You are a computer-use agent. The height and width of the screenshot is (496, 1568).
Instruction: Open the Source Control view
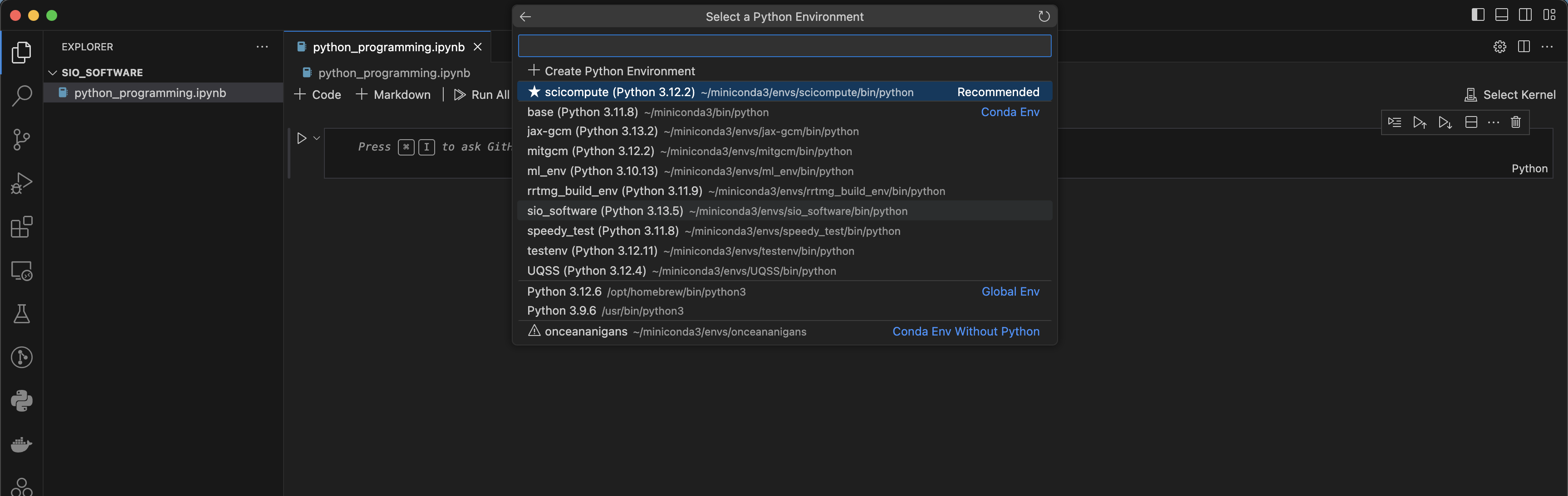click(22, 139)
